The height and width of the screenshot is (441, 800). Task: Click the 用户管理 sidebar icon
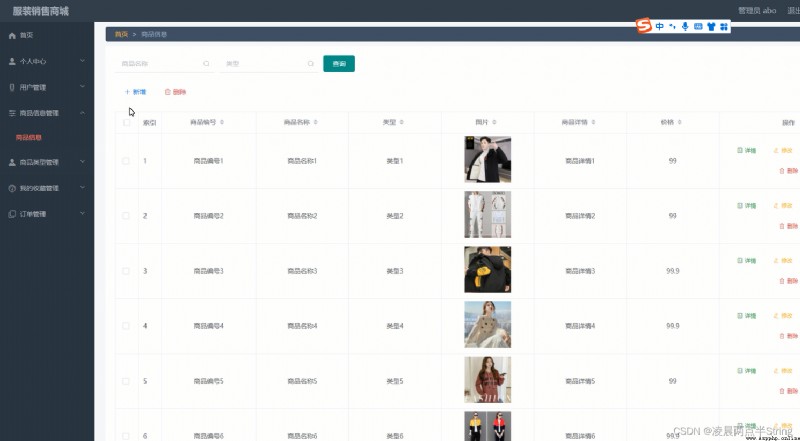12,87
